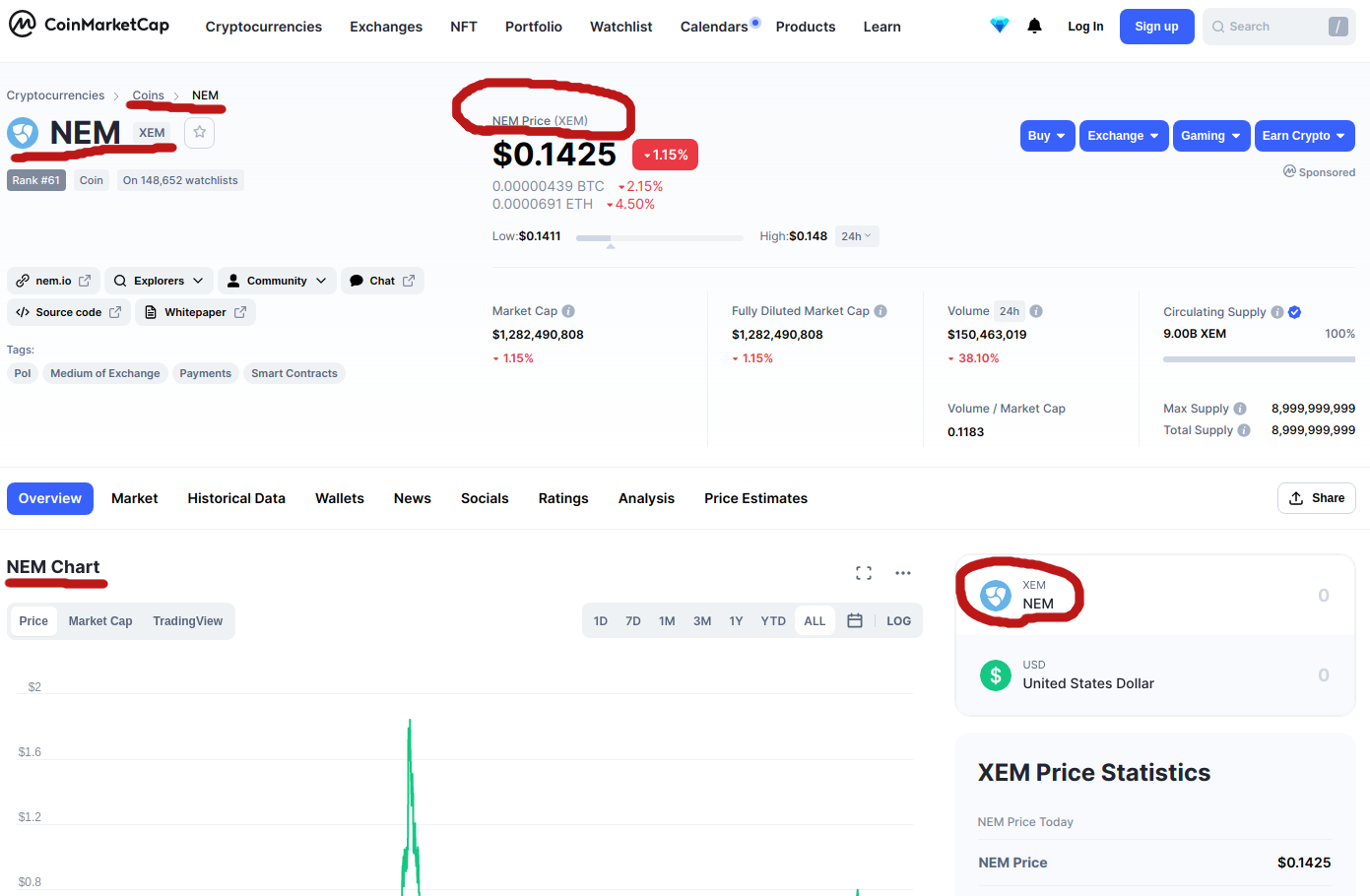1370x896 pixels.
Task: Open the notifications bell
Action: [1034, 26]
